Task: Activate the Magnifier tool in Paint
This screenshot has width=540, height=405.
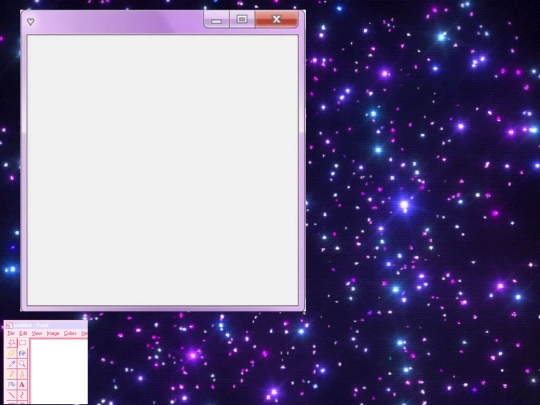Action: click(x=22, y=363)
